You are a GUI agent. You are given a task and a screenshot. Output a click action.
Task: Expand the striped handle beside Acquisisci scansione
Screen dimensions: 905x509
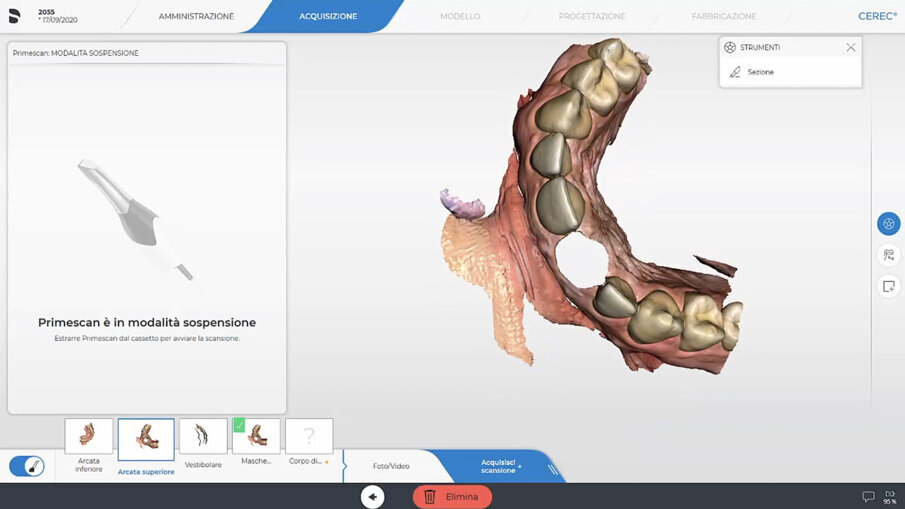tap(553, 468)
